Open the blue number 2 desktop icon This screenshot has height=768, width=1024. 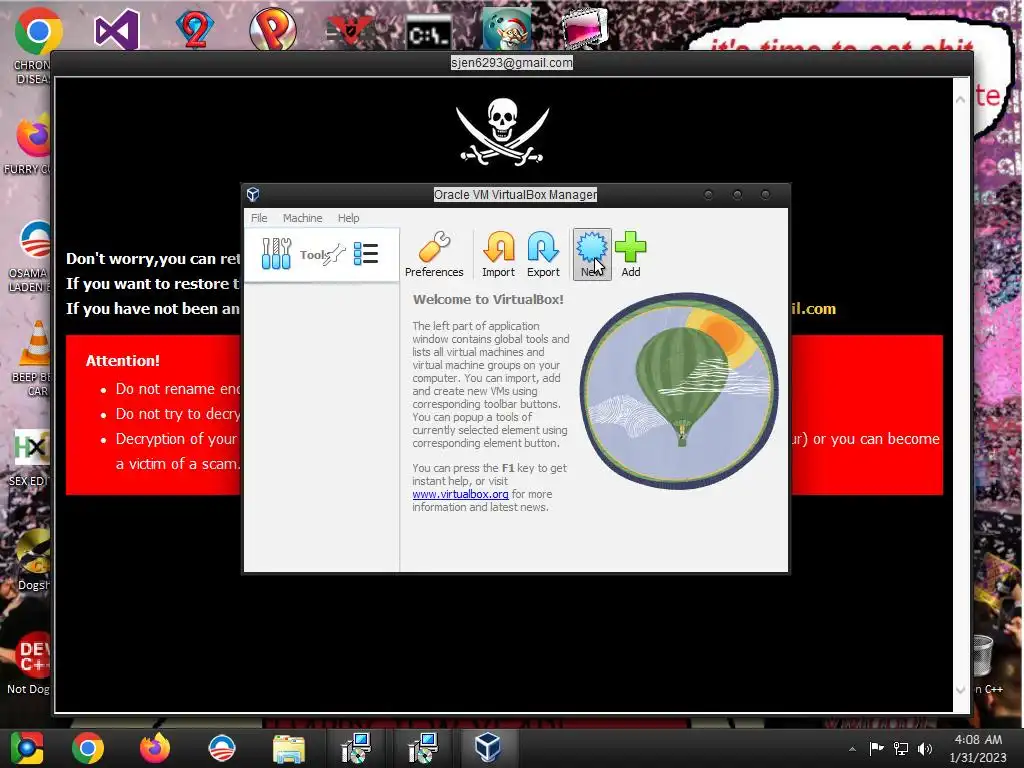(x=195, y=28)
